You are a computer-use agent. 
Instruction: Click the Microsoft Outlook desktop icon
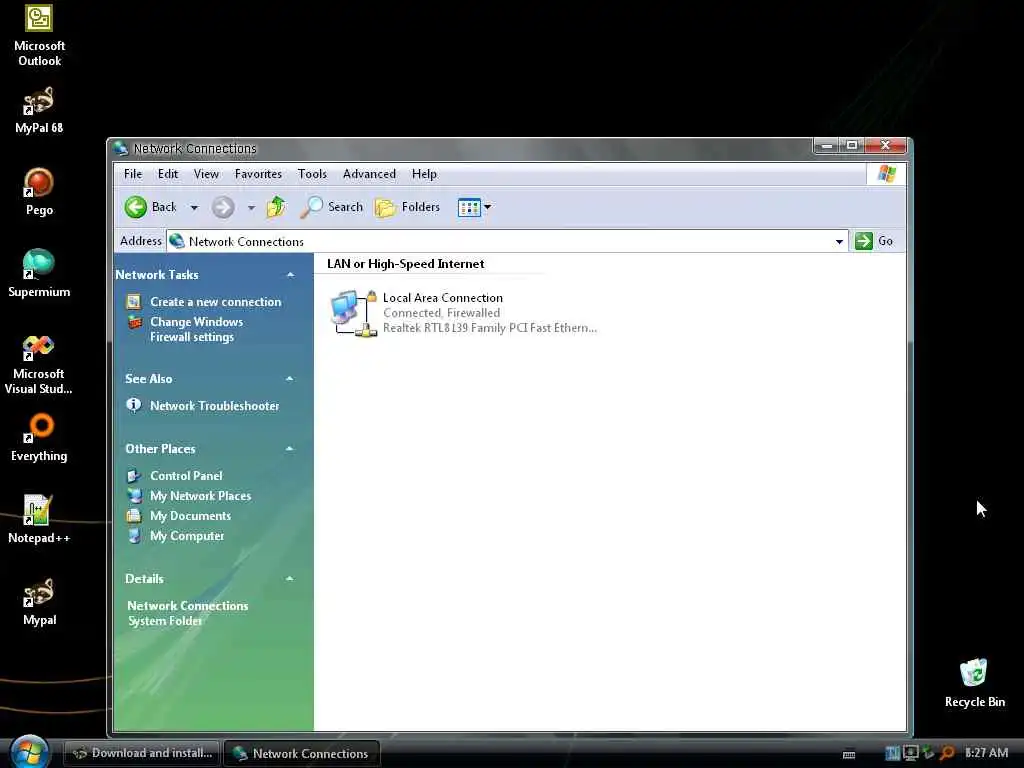[x=39, y=35]
